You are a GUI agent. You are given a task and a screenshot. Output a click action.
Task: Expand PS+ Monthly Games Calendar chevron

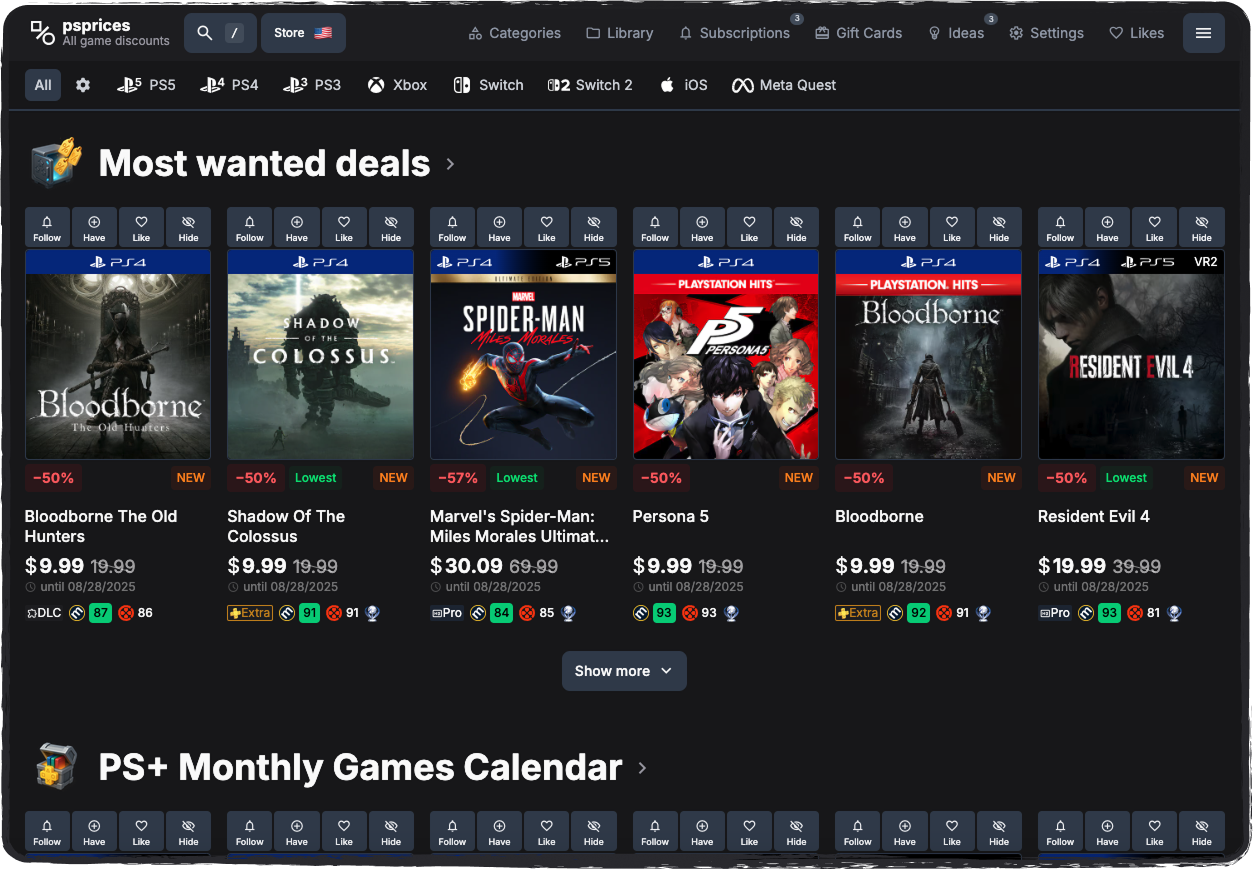pyautogui.click(x=642, y=768)
